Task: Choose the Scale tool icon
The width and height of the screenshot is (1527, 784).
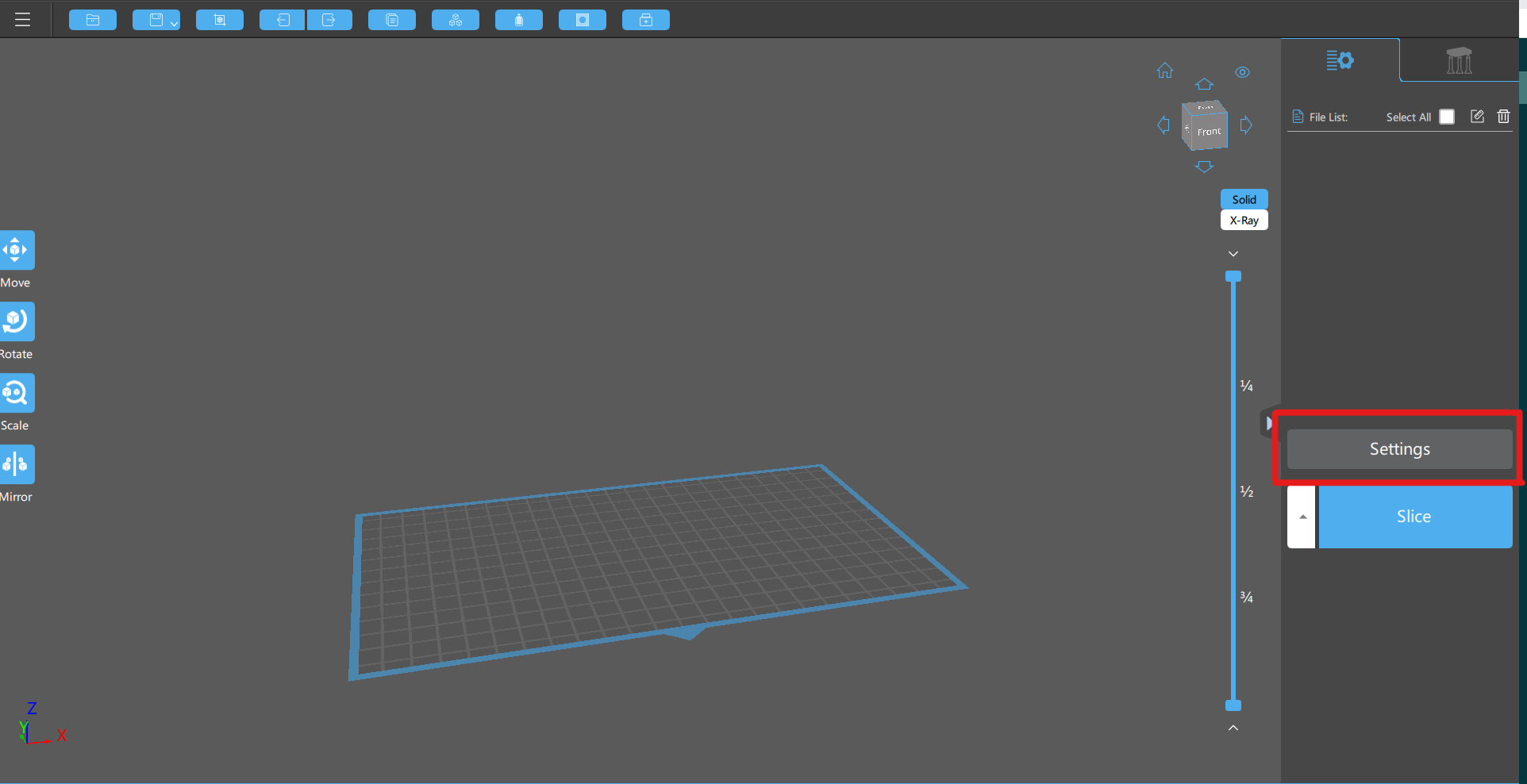Action: (17, 393)
